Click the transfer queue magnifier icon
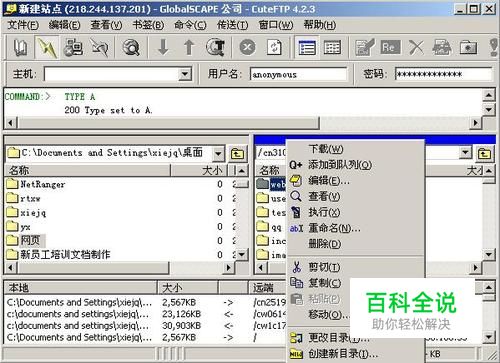The height and width of the screenshot is (363, 500). click(x=215, y=48)
